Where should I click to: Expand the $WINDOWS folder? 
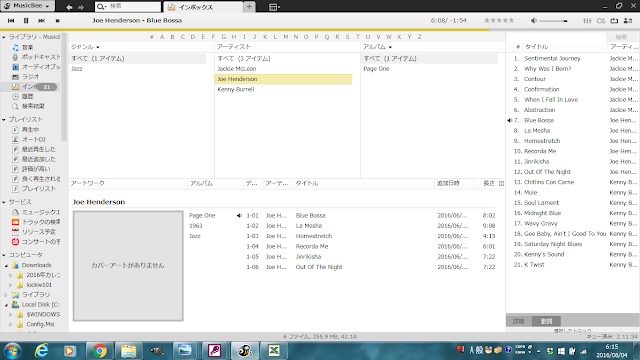pos(11,315)
